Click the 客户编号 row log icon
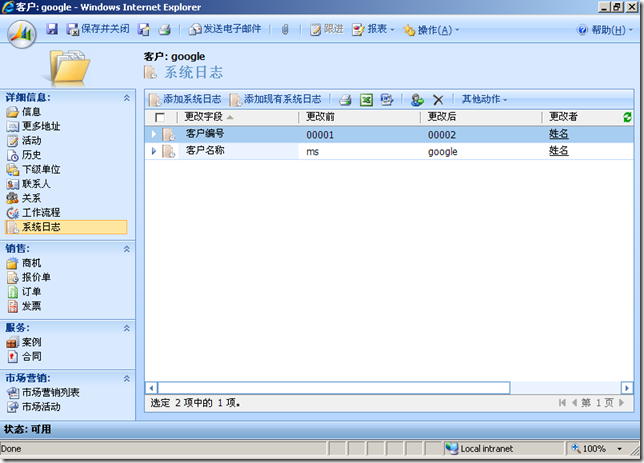This screenshot has width=644, height=463. pyautogui.click(x=168, y=134)
